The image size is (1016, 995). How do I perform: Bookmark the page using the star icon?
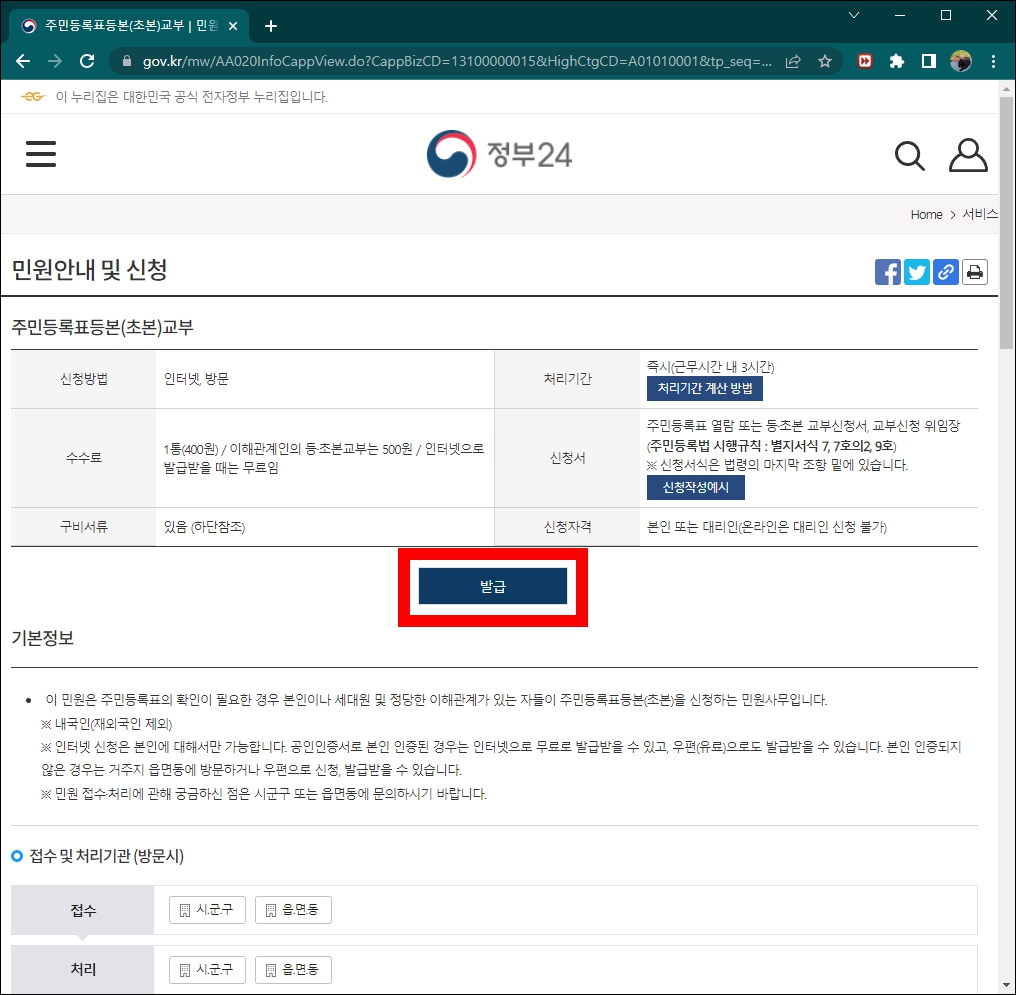[825, 61]
